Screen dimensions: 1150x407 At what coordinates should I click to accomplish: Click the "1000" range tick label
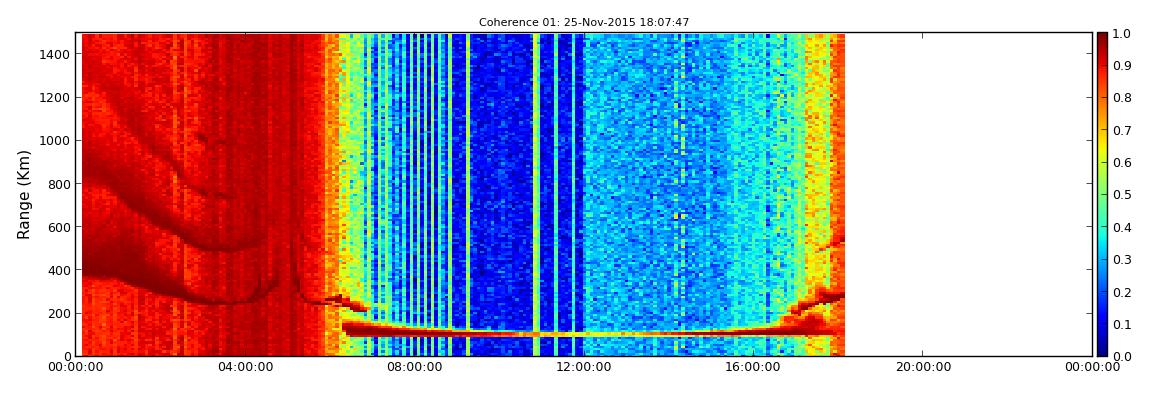(x=56, y=141)
